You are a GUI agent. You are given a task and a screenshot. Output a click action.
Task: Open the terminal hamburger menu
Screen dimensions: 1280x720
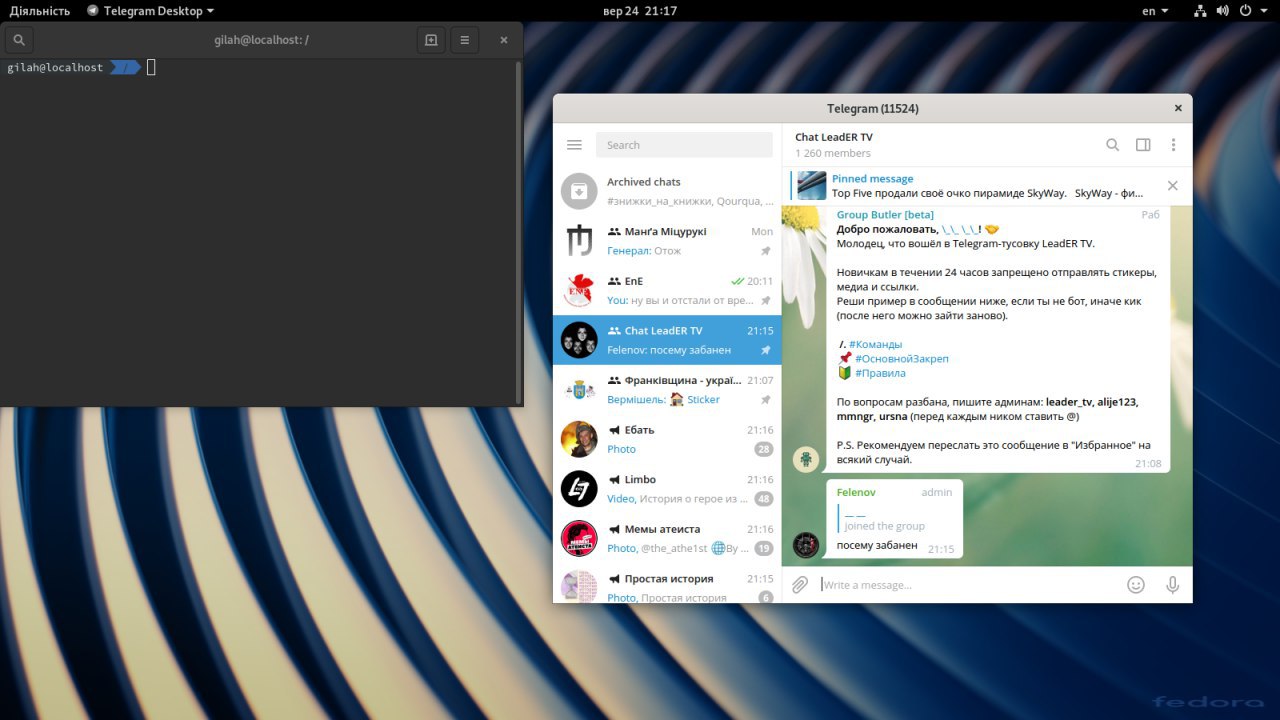point(465,40)
